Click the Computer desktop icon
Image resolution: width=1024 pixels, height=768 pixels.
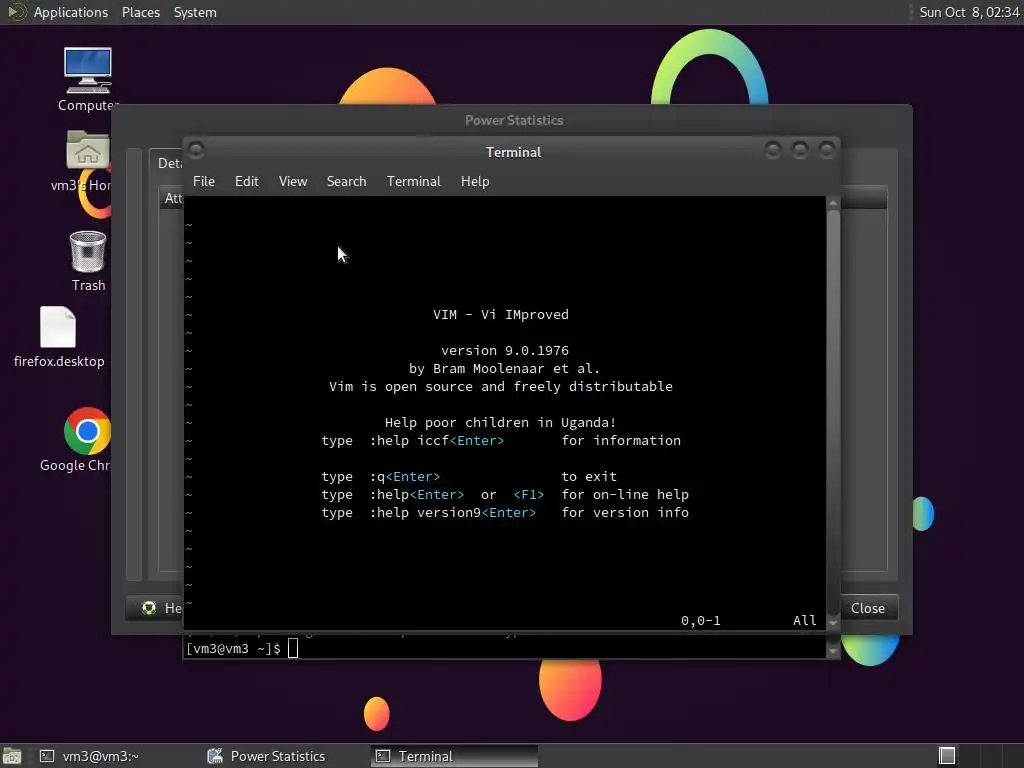click(x=88, y=71)
